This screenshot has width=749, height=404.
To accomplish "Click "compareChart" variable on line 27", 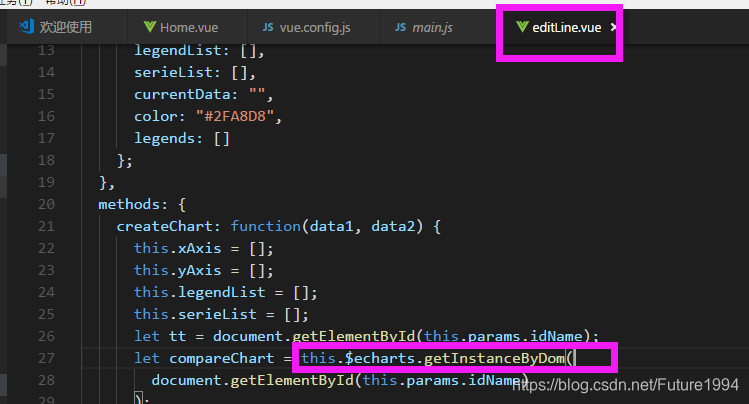I will (222, 358).
